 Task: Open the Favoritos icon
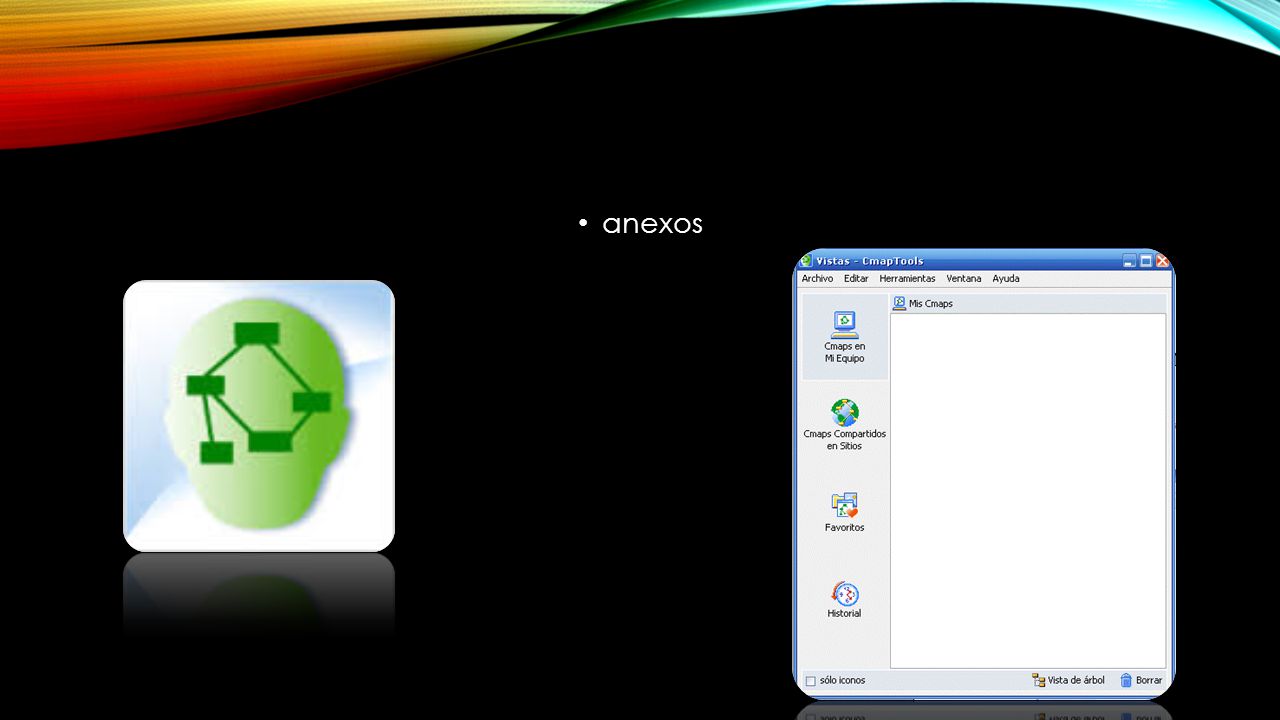pyautogui.click(x=845, y=506)
